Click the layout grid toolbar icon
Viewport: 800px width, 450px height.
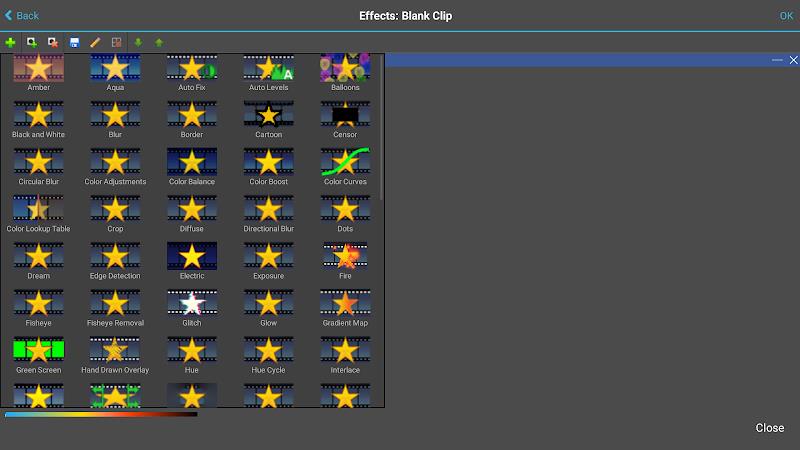pyautogui.click(x=116, y=42)
